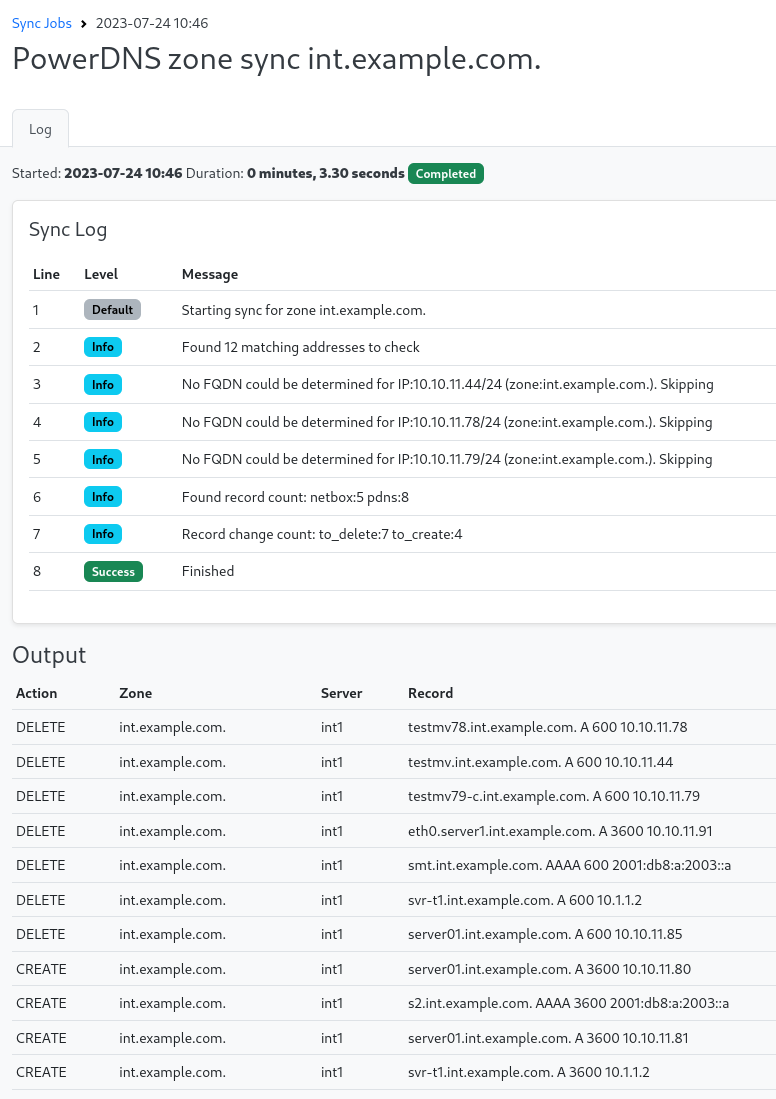Click int1 server cell in the testmv79-c row
This screenshot has height=1099, width=776.
tap(332, 796)
